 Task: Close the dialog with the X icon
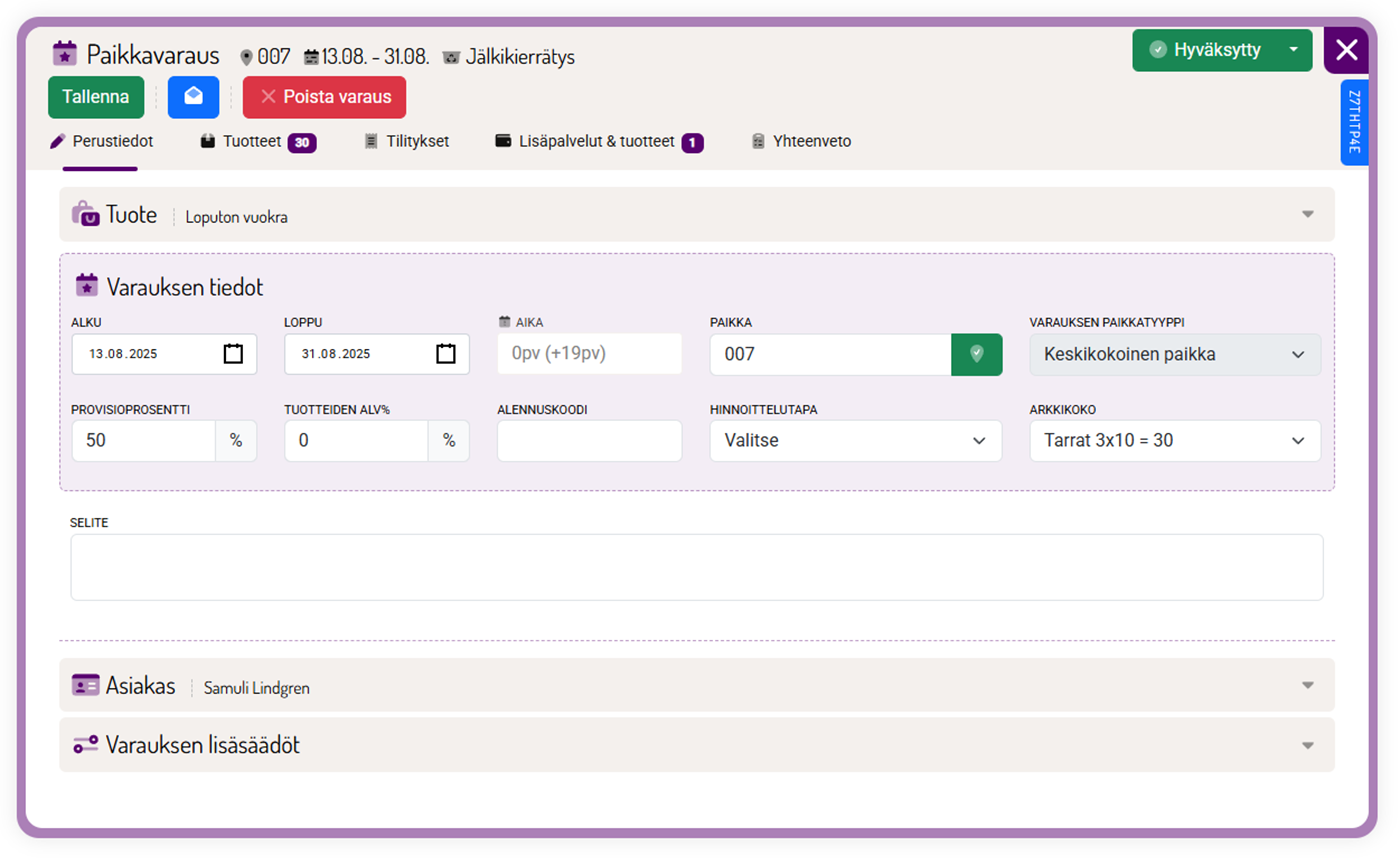coord(1346,50)
